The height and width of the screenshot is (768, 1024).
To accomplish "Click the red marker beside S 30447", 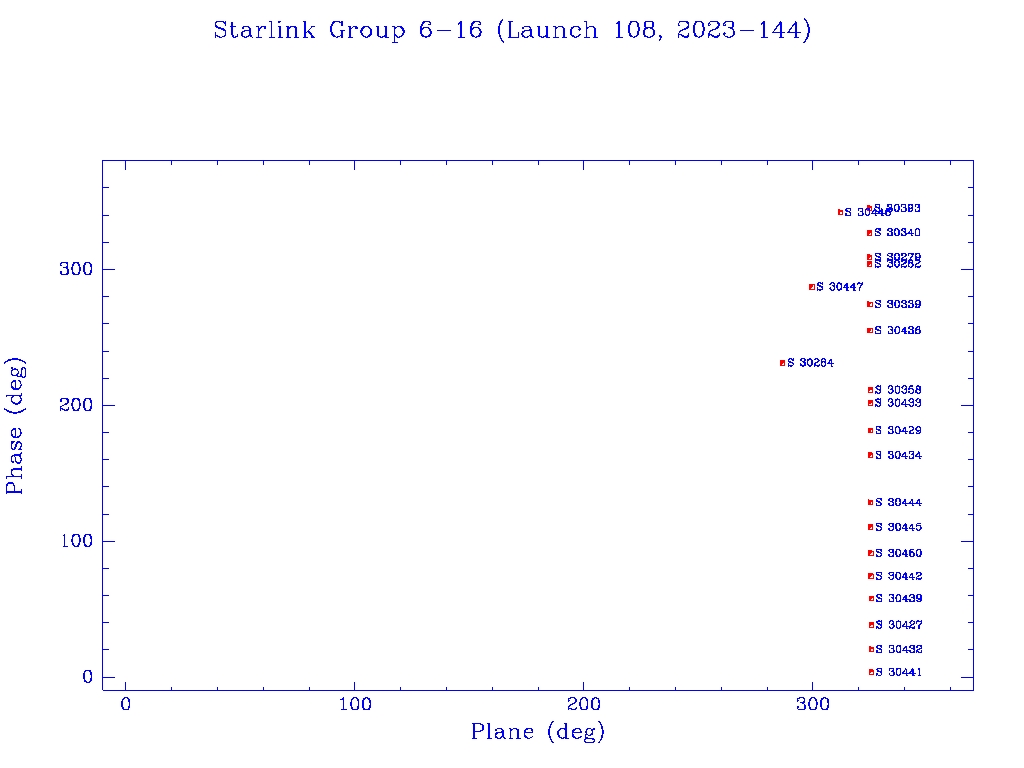I will click(x=812, y=287).
